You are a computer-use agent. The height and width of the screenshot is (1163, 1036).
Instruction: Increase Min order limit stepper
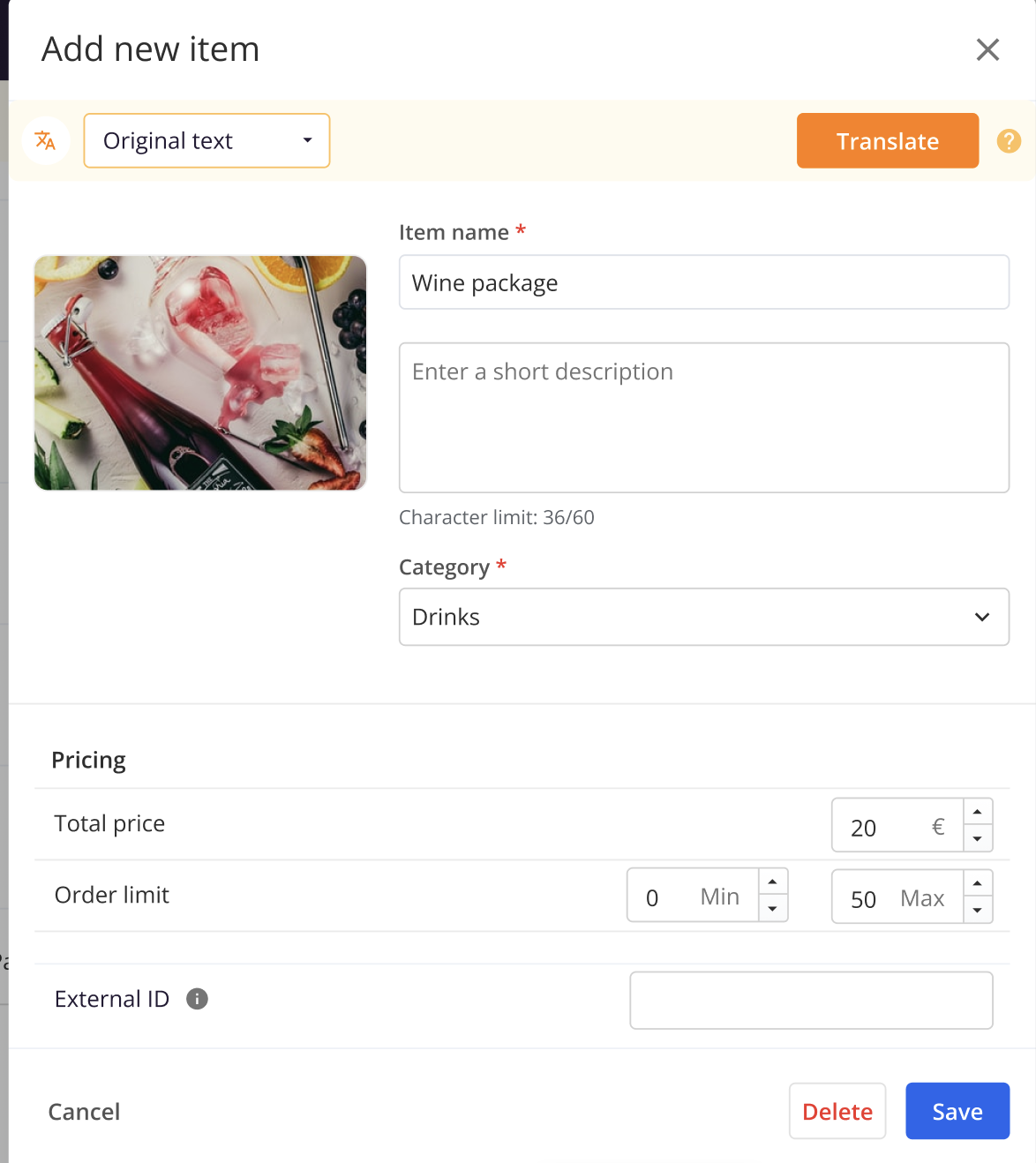772,882
